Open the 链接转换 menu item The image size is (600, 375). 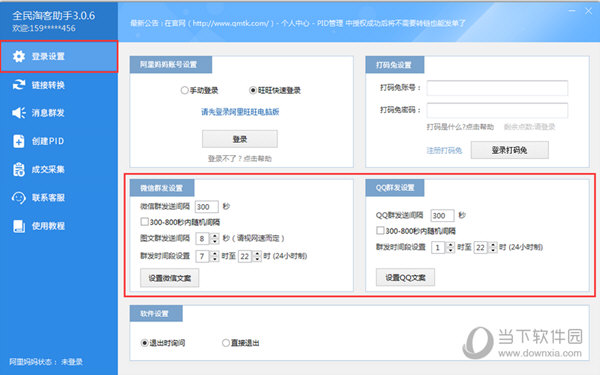tap(59, 85)
